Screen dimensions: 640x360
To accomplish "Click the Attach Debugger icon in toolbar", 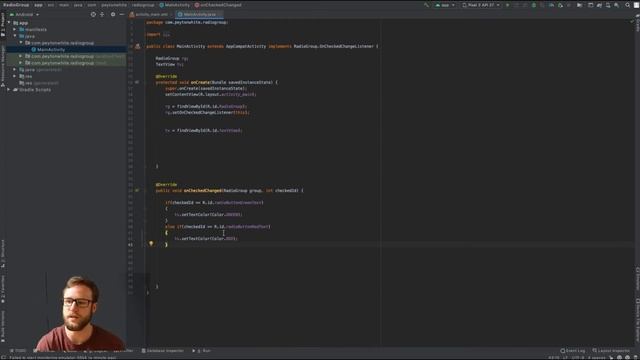I will click(560, 5).
